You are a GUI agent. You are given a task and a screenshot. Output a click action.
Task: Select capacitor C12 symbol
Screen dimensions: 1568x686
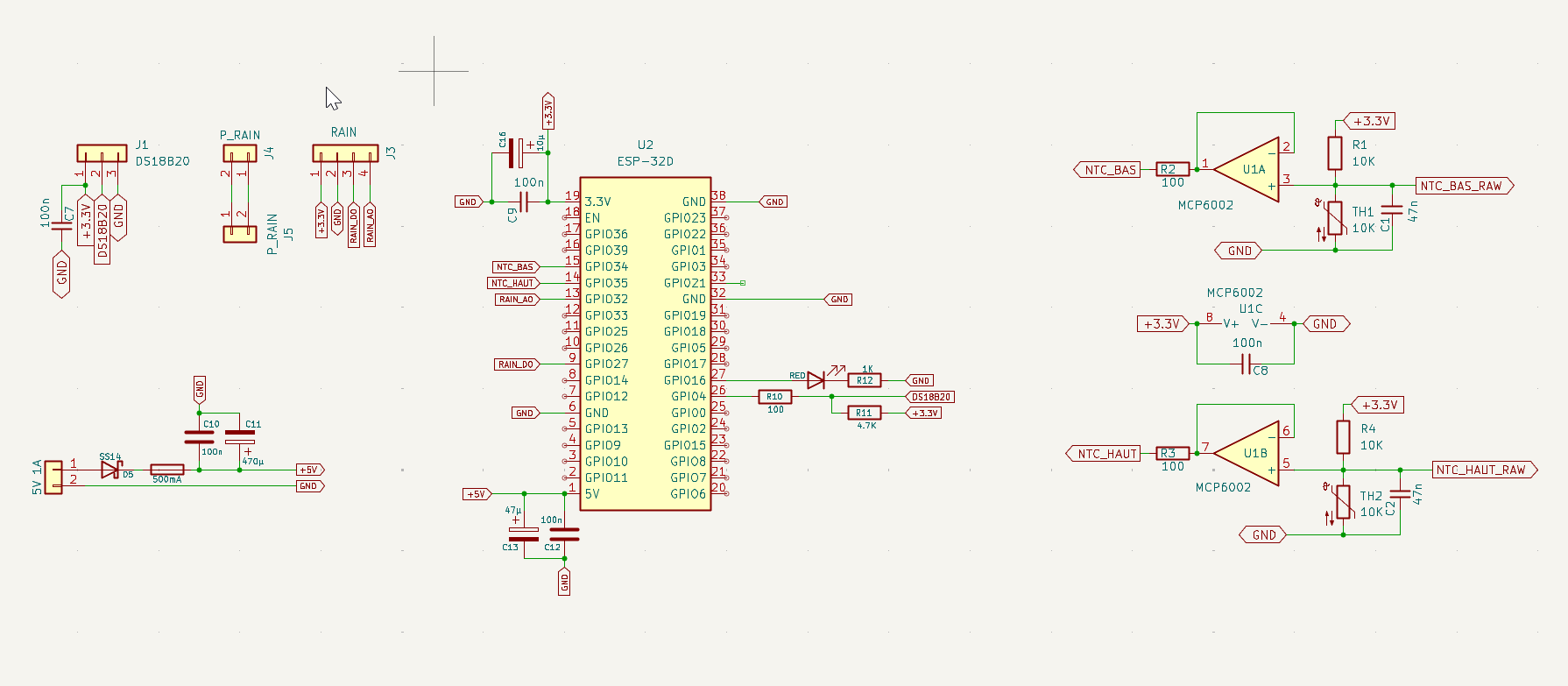(x=564, y=534)
